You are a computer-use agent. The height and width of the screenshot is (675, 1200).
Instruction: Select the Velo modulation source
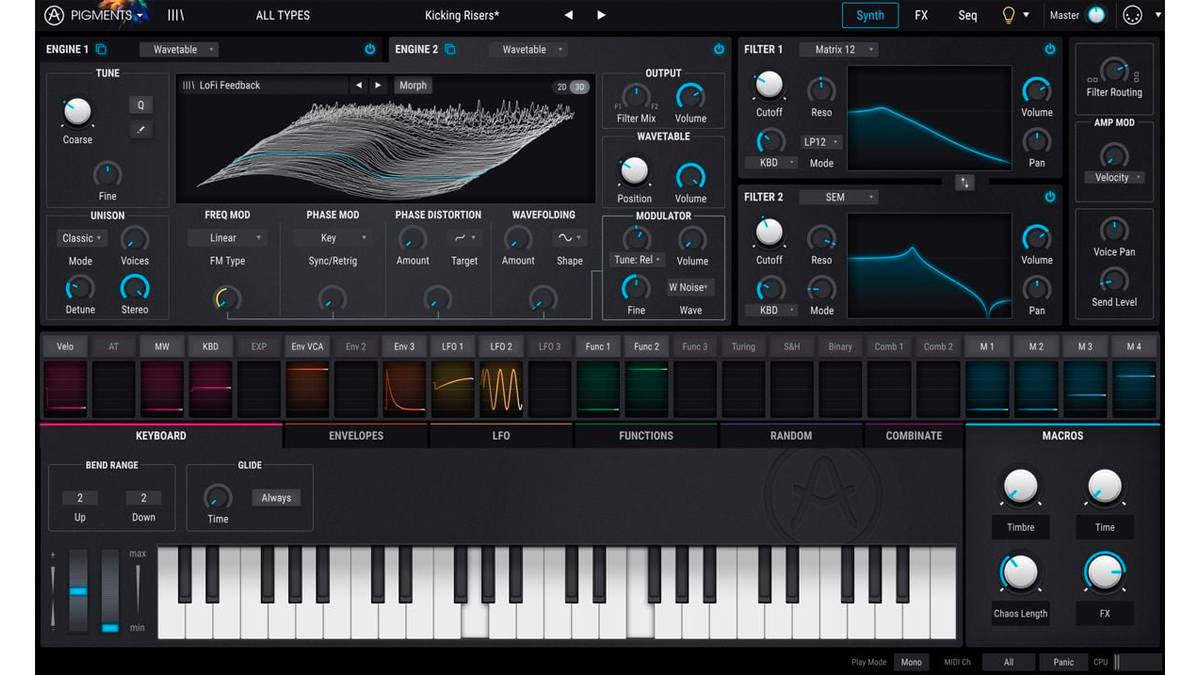coord(65,346)
